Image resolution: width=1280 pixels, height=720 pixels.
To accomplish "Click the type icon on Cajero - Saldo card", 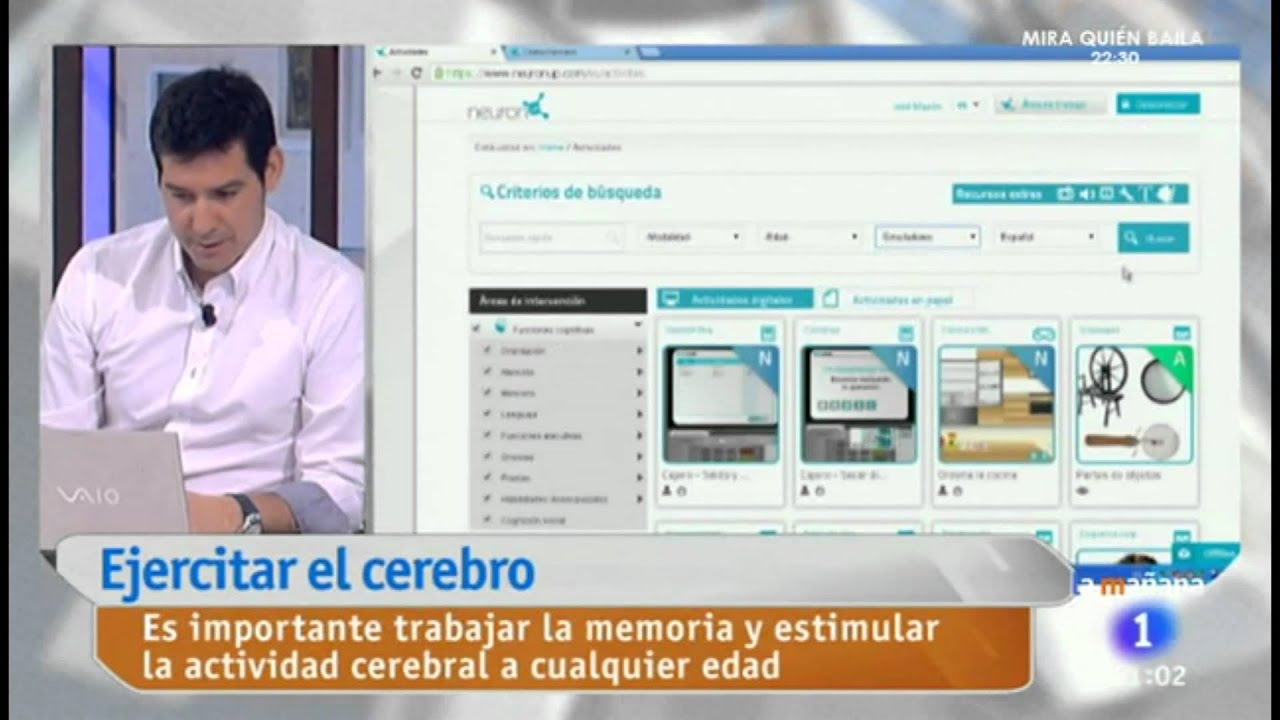I will point(768,333).
